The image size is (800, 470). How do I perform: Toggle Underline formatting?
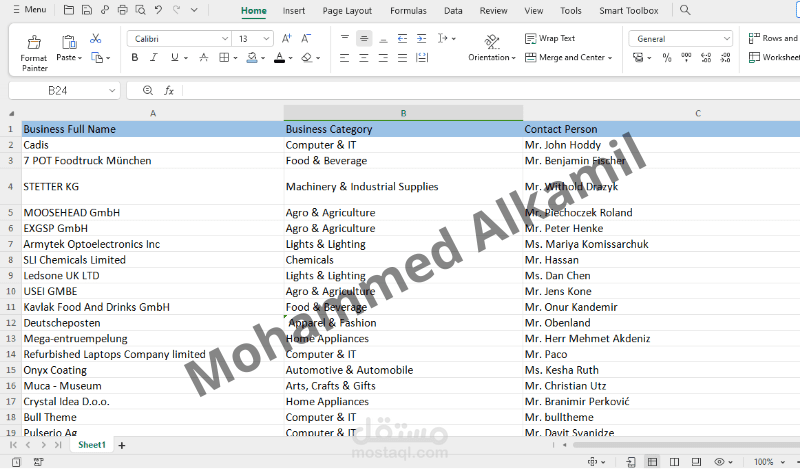174,58
